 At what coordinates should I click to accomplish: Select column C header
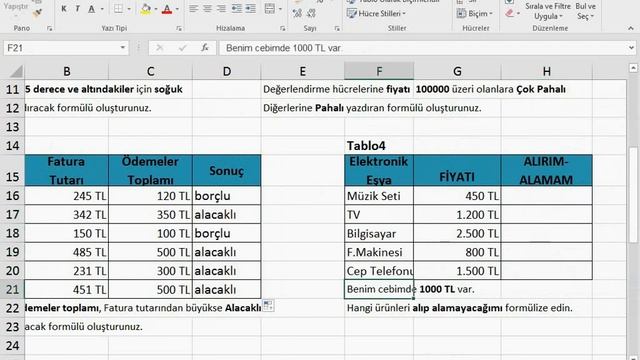pyautogui.click(x=151, y=71)
